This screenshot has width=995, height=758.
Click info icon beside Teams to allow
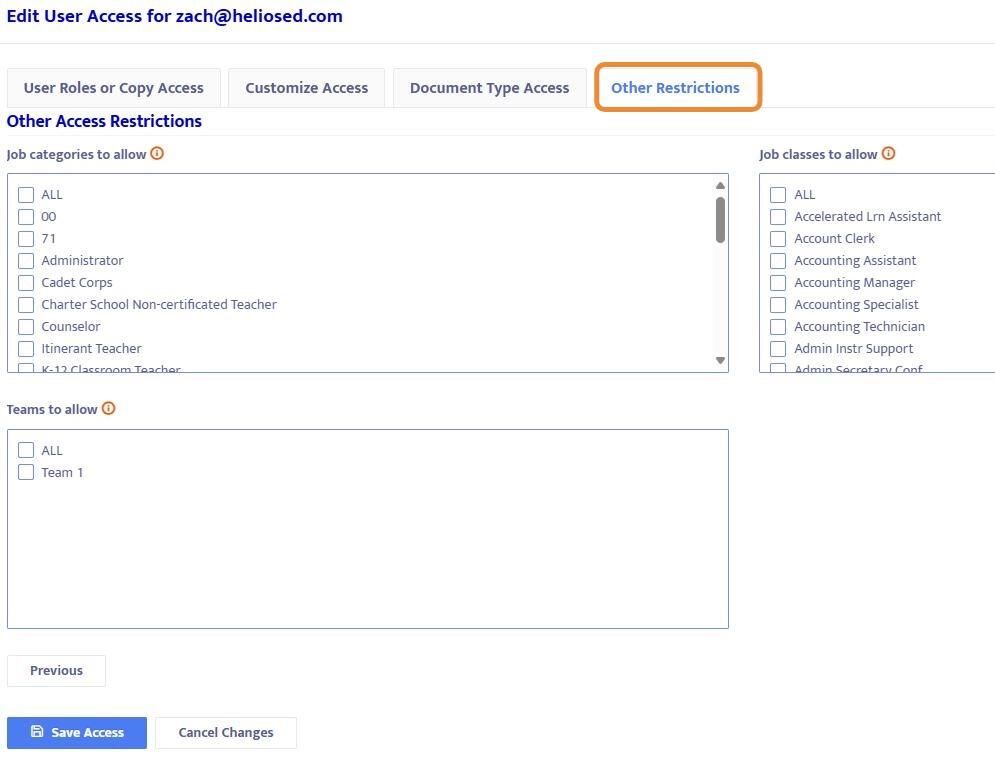click(109, 408)
